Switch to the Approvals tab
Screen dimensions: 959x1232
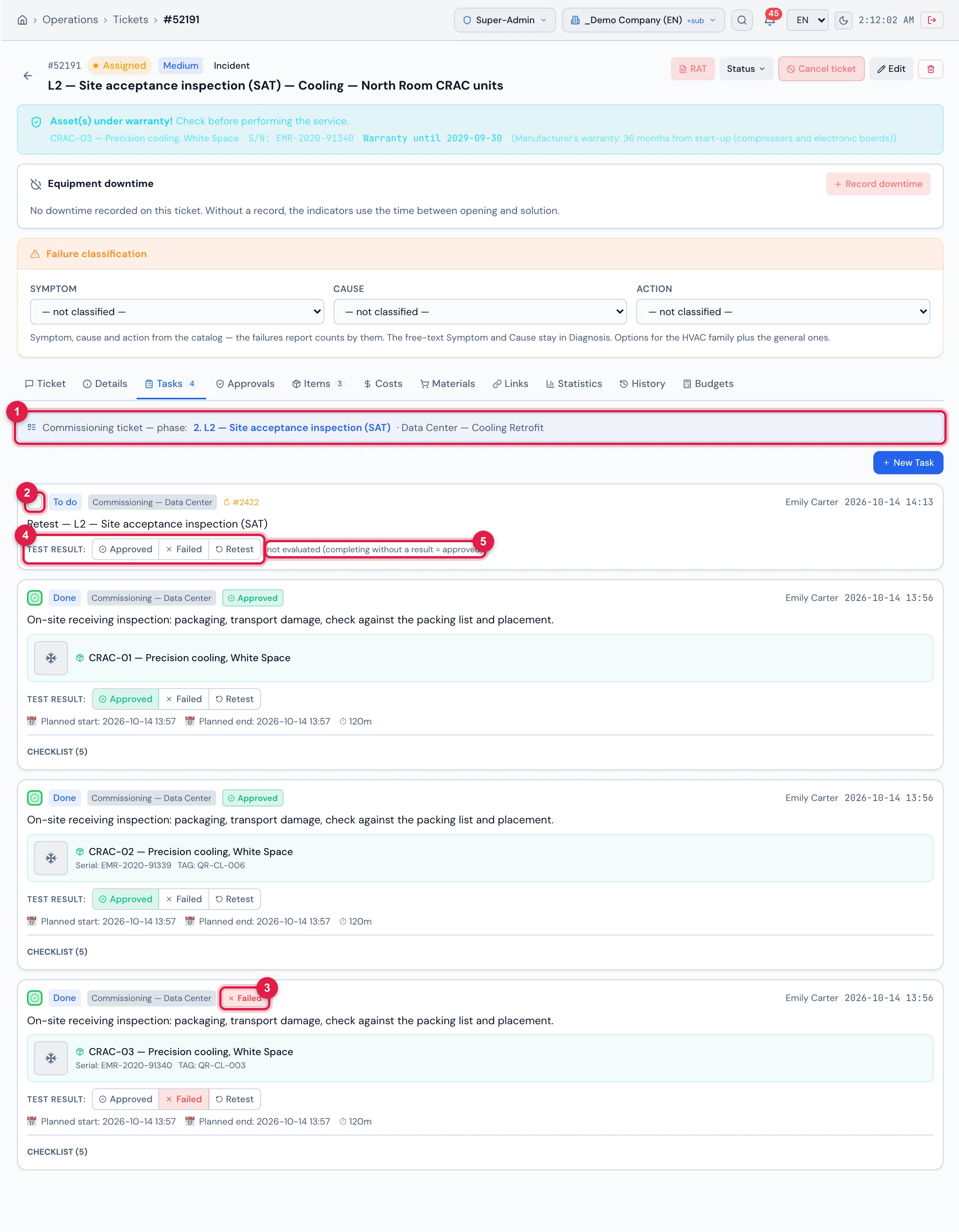[x=245, y=384]
